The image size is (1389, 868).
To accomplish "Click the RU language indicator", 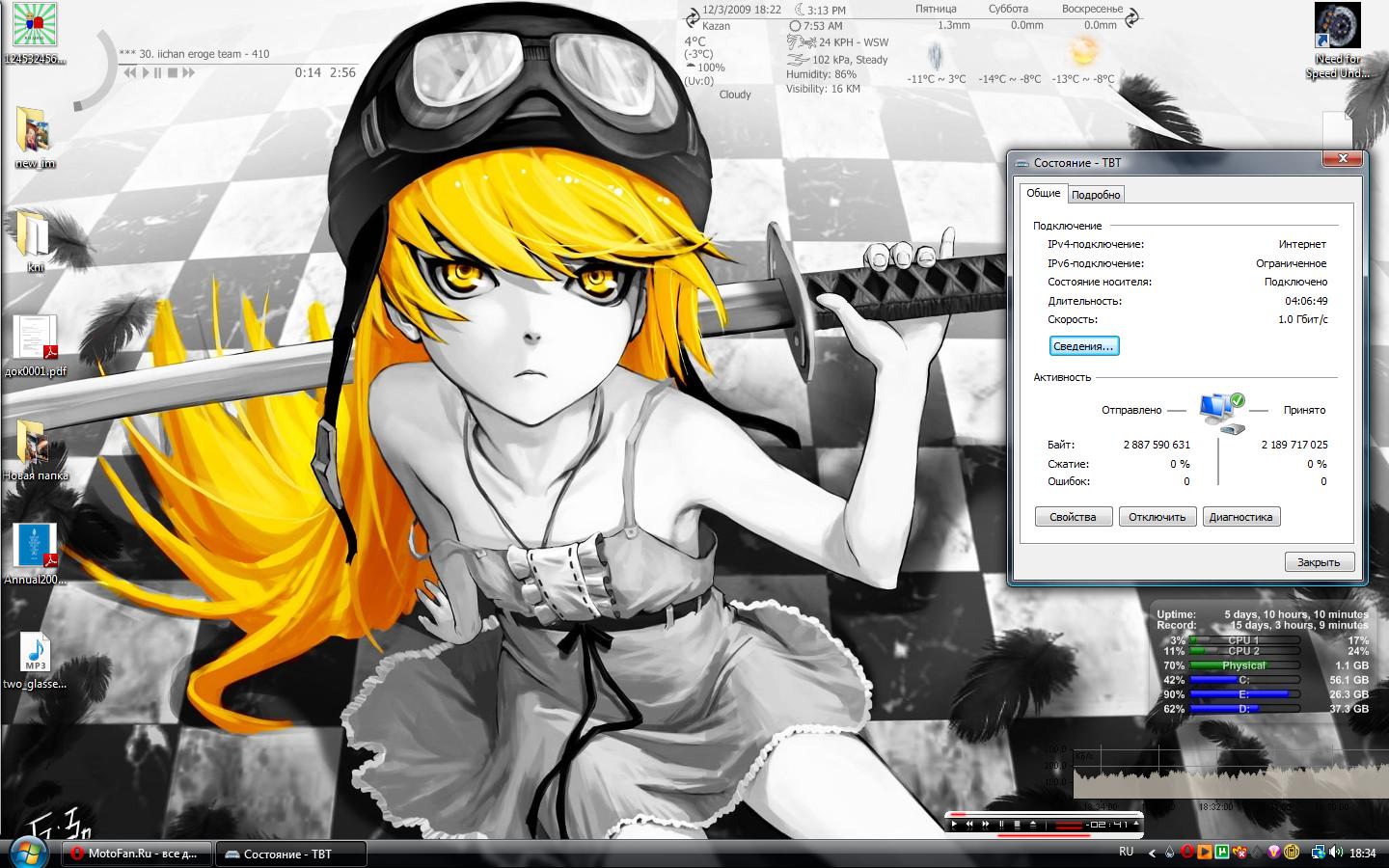I will tap(1127, 852).
